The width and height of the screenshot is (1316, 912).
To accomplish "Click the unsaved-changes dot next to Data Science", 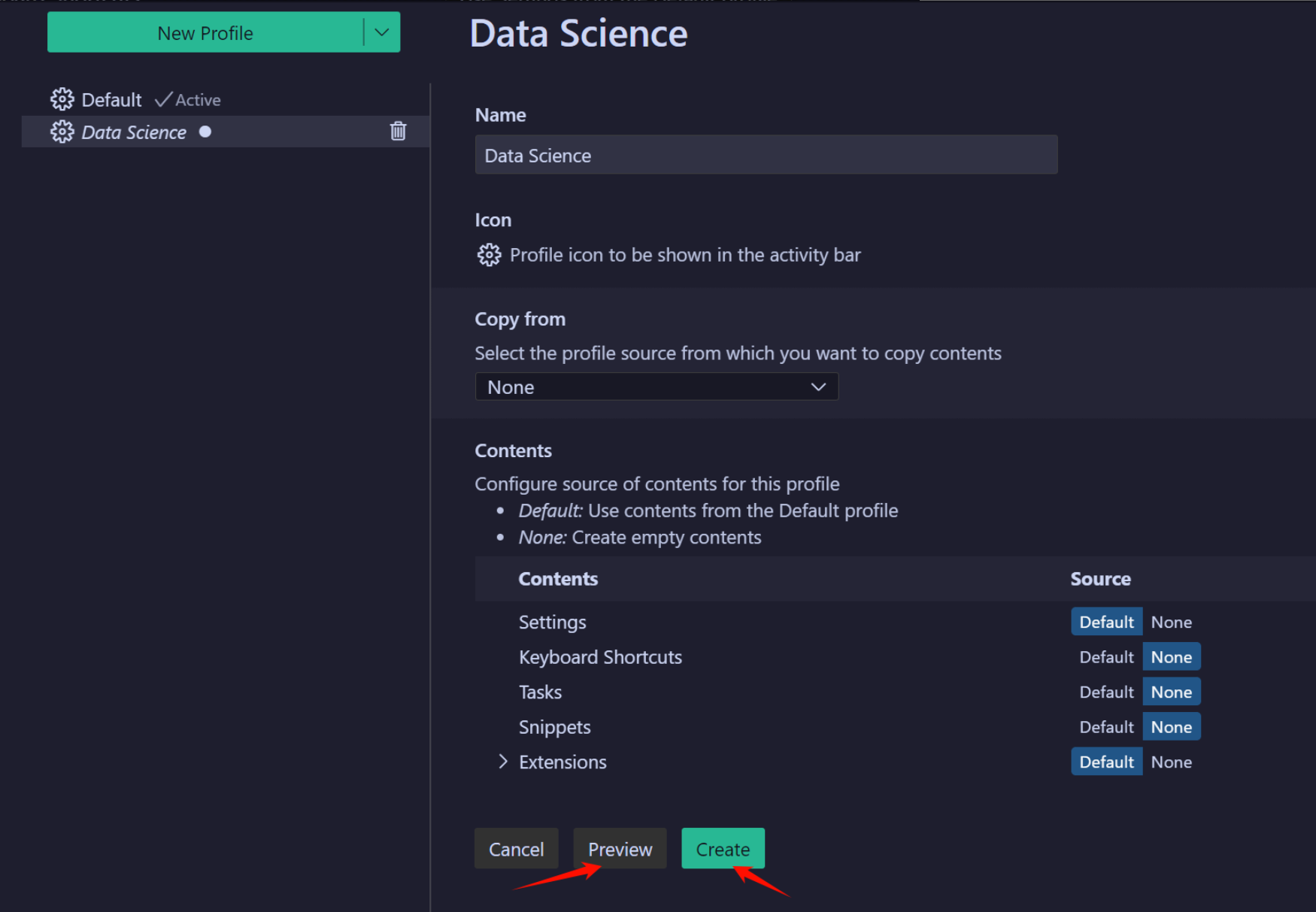I will point(205,132).
